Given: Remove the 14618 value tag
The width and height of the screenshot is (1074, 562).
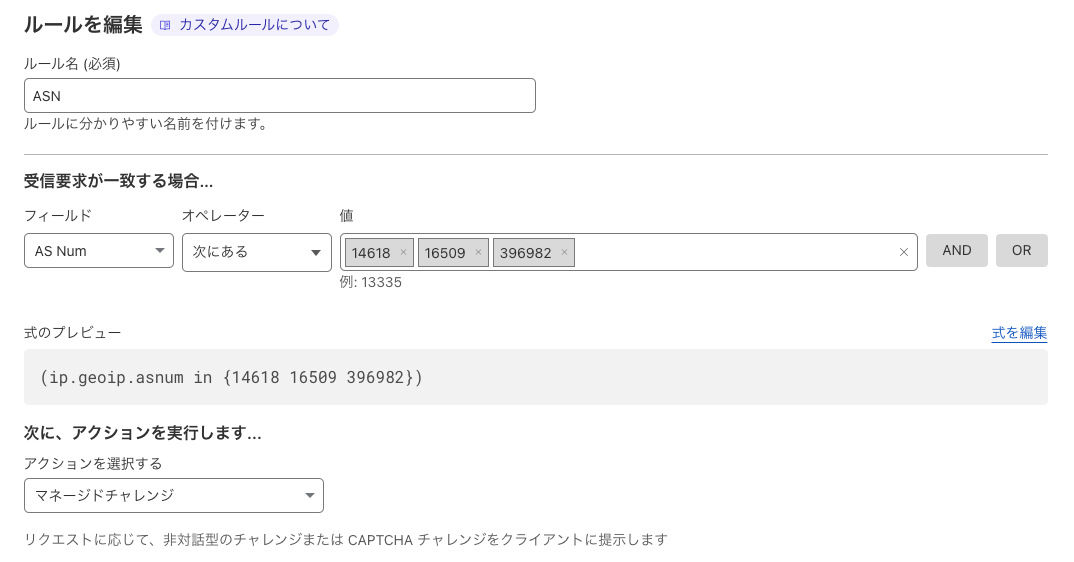Looking at the screenshot, I should (x=403, y=252).
